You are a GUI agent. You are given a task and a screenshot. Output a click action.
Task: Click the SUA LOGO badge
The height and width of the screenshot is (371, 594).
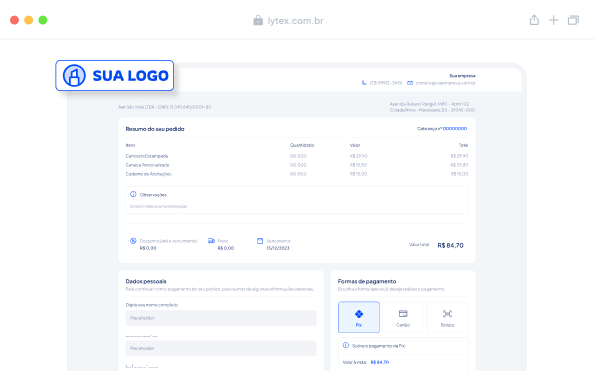[x=115, y=75]
